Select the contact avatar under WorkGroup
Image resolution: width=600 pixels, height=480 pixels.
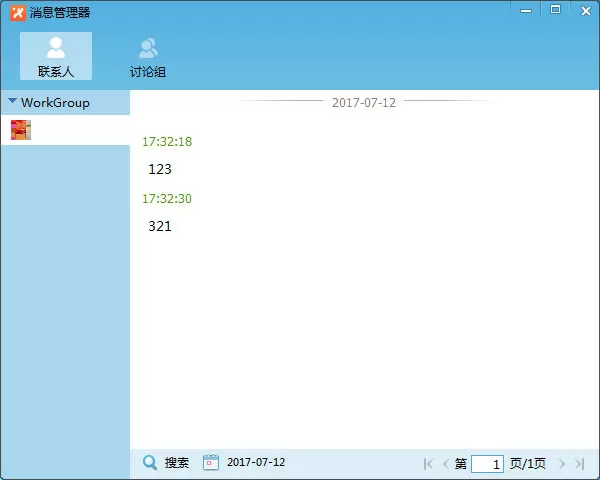[21, 130]
